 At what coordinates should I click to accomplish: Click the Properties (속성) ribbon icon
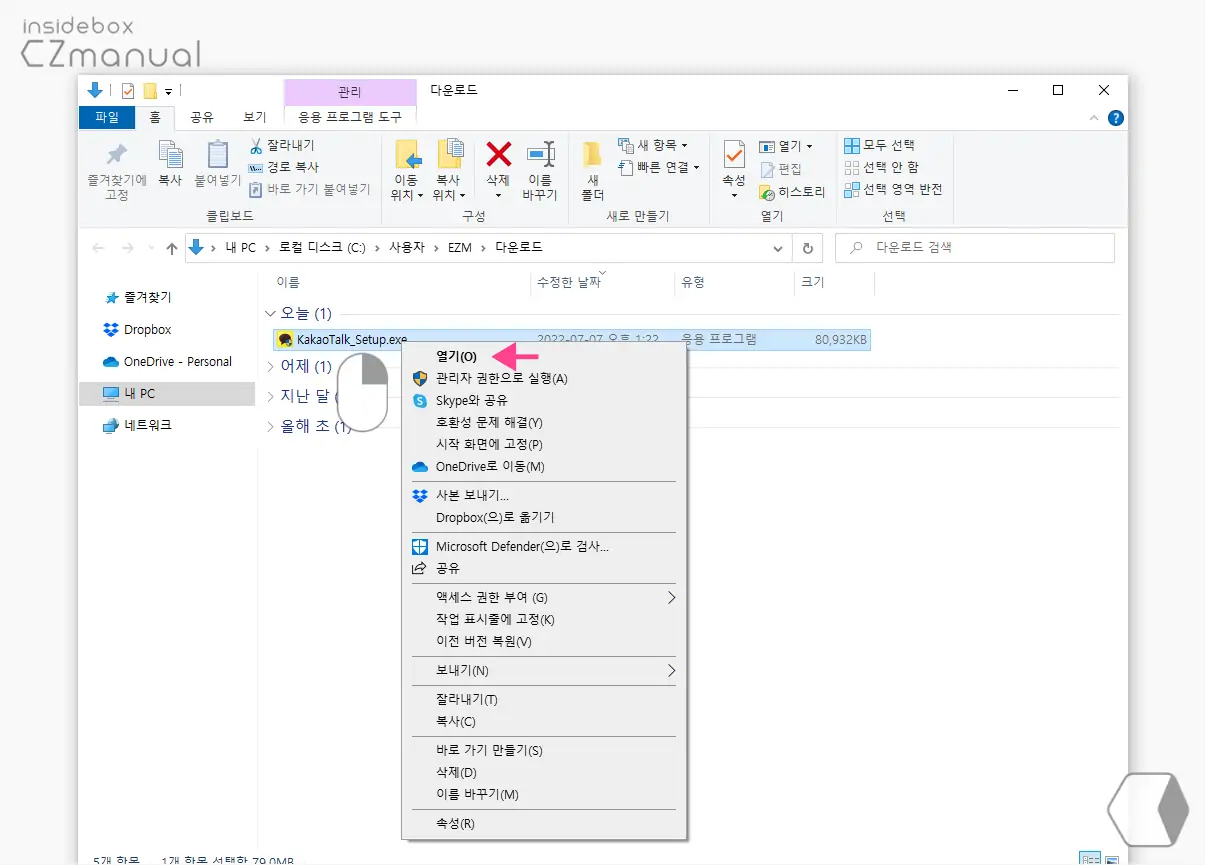click(x=734, y=155)
